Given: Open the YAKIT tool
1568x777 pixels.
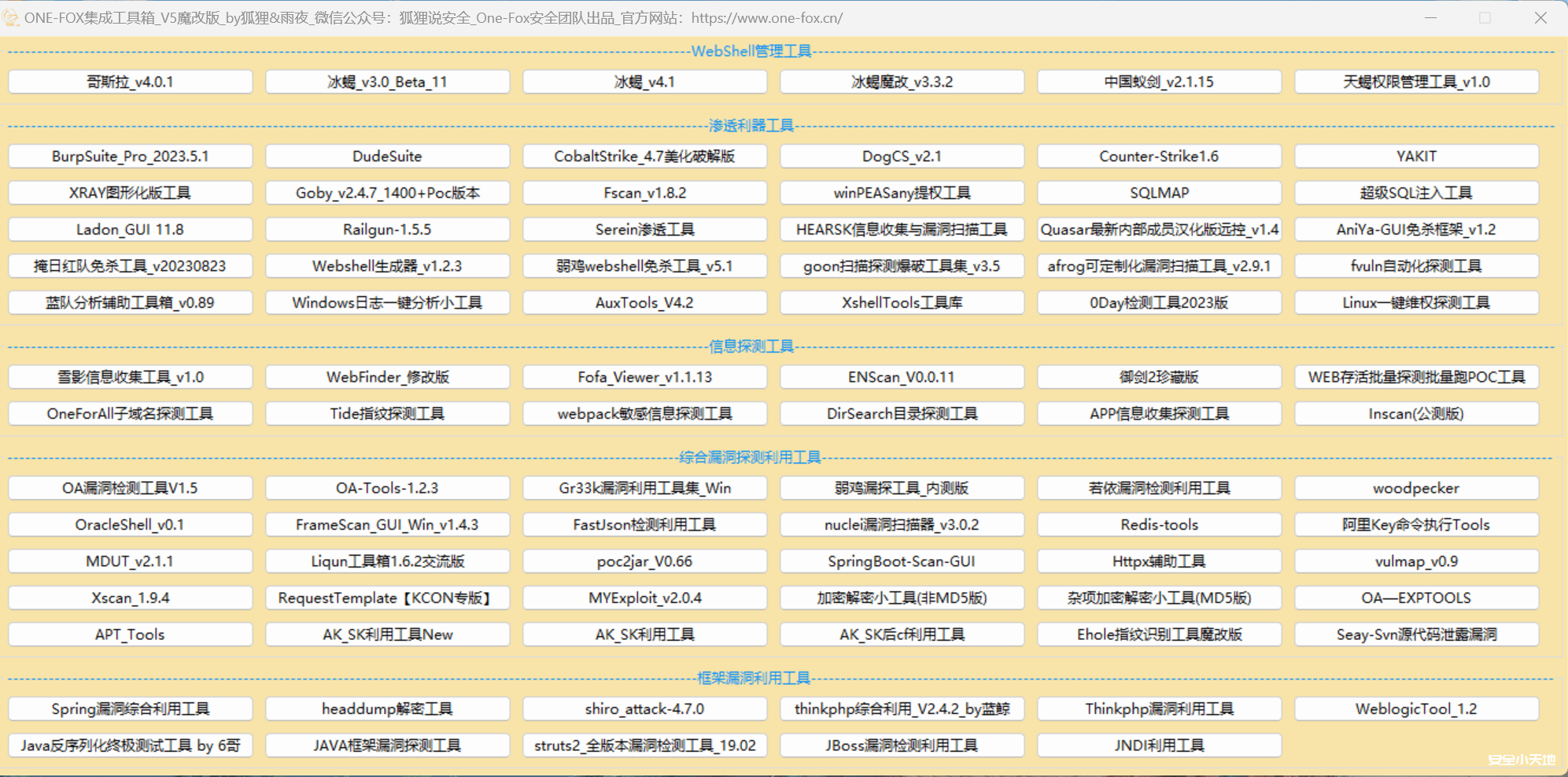Looking at the screenshot, I should (x=1416, y=156).
